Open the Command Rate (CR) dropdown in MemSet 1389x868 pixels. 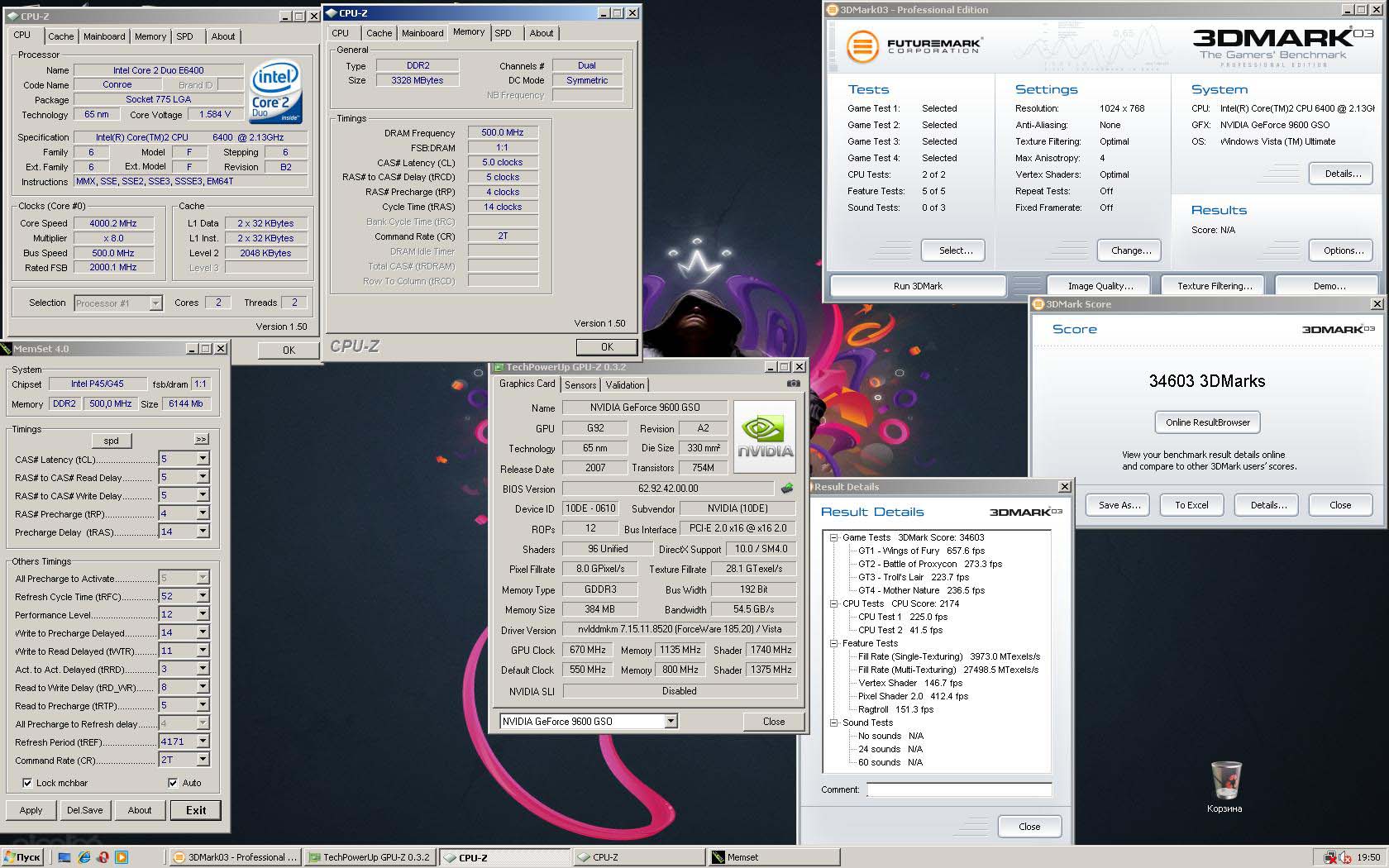point(203,760)
